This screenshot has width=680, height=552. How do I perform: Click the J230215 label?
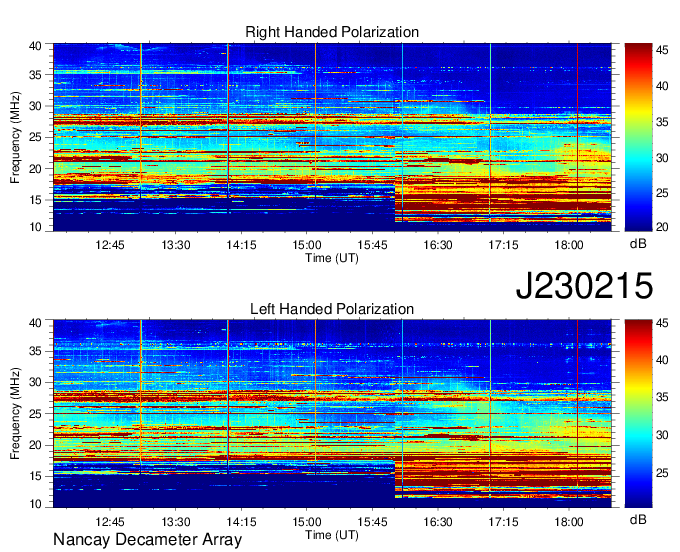click(x=584, y=286)
